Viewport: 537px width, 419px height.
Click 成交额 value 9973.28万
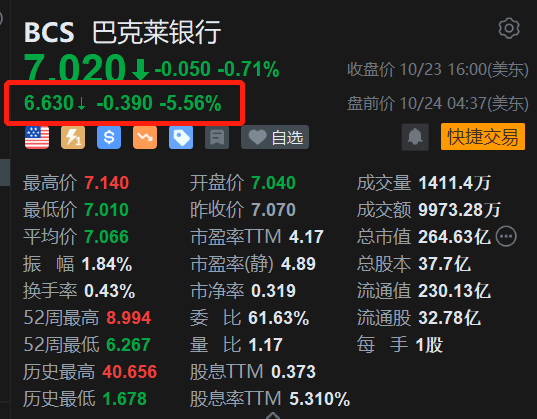coord(460,210)
